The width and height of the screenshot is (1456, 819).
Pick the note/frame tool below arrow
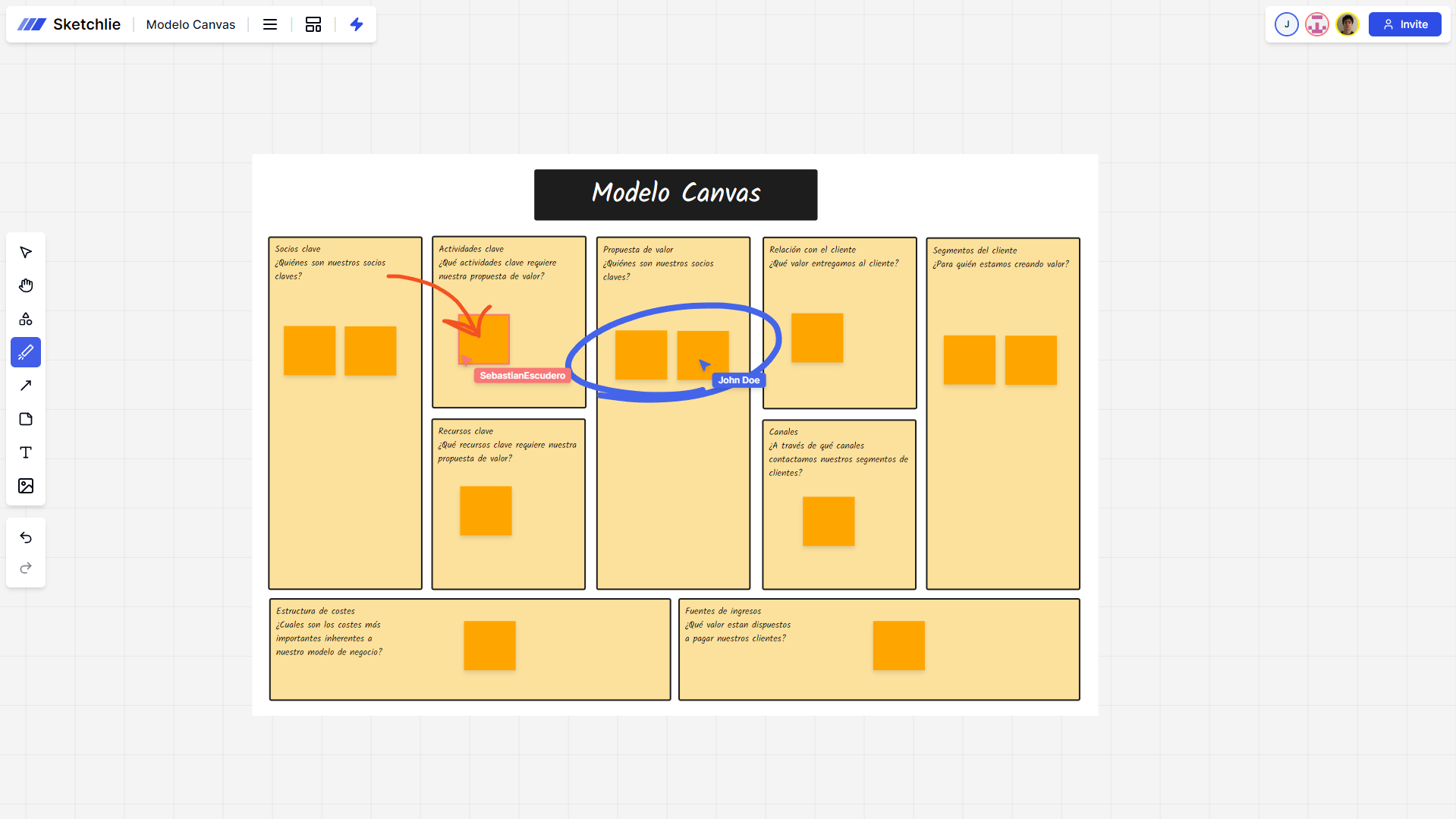pos(25,419)
